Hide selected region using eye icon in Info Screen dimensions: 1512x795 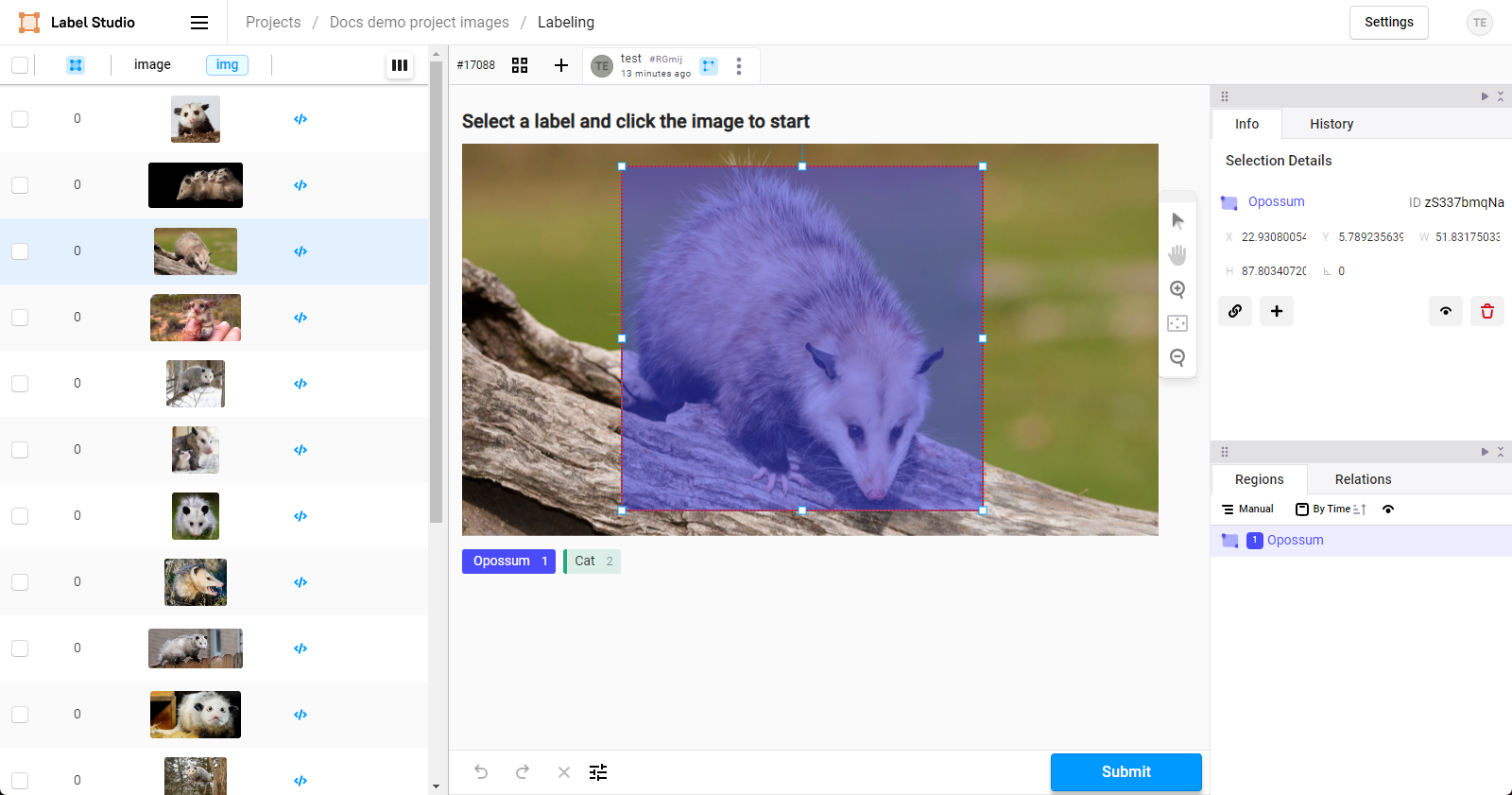(x=1446, y=311)
